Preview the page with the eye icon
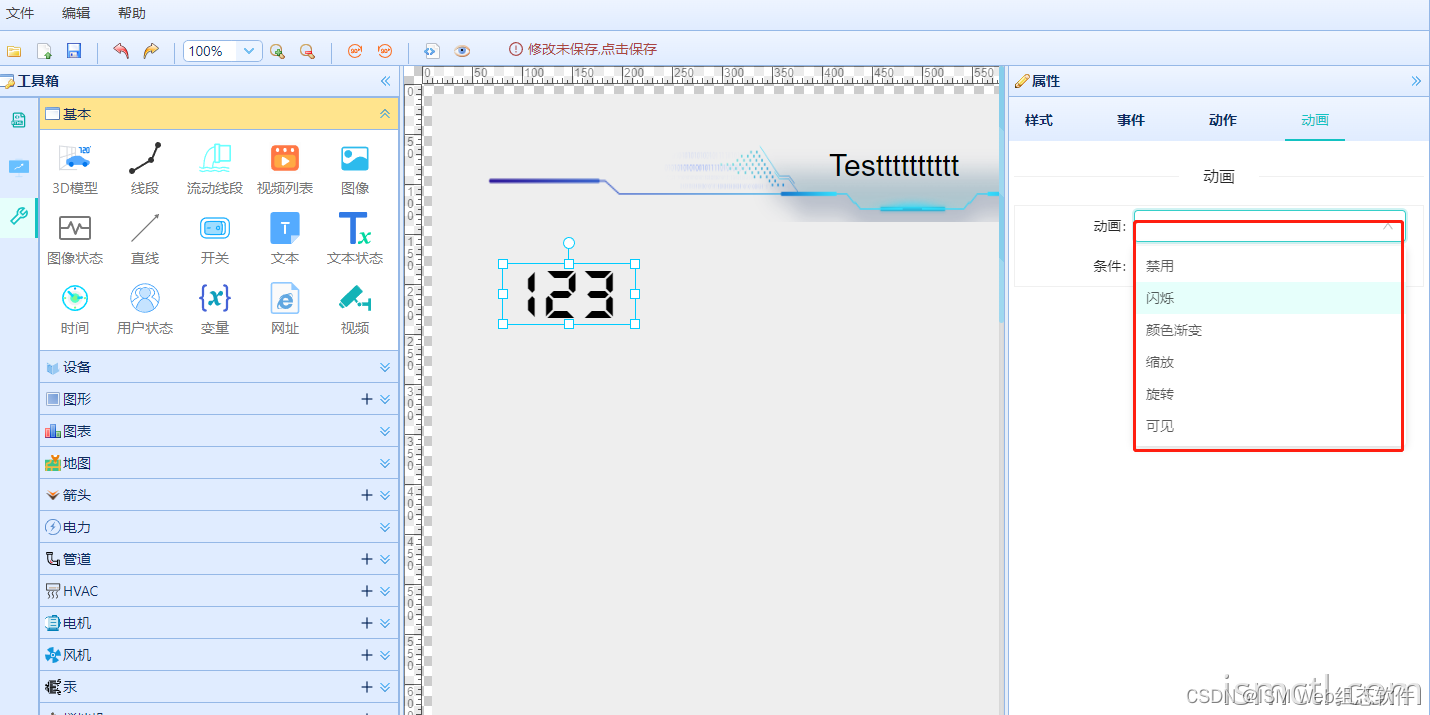 pos(461,51)
